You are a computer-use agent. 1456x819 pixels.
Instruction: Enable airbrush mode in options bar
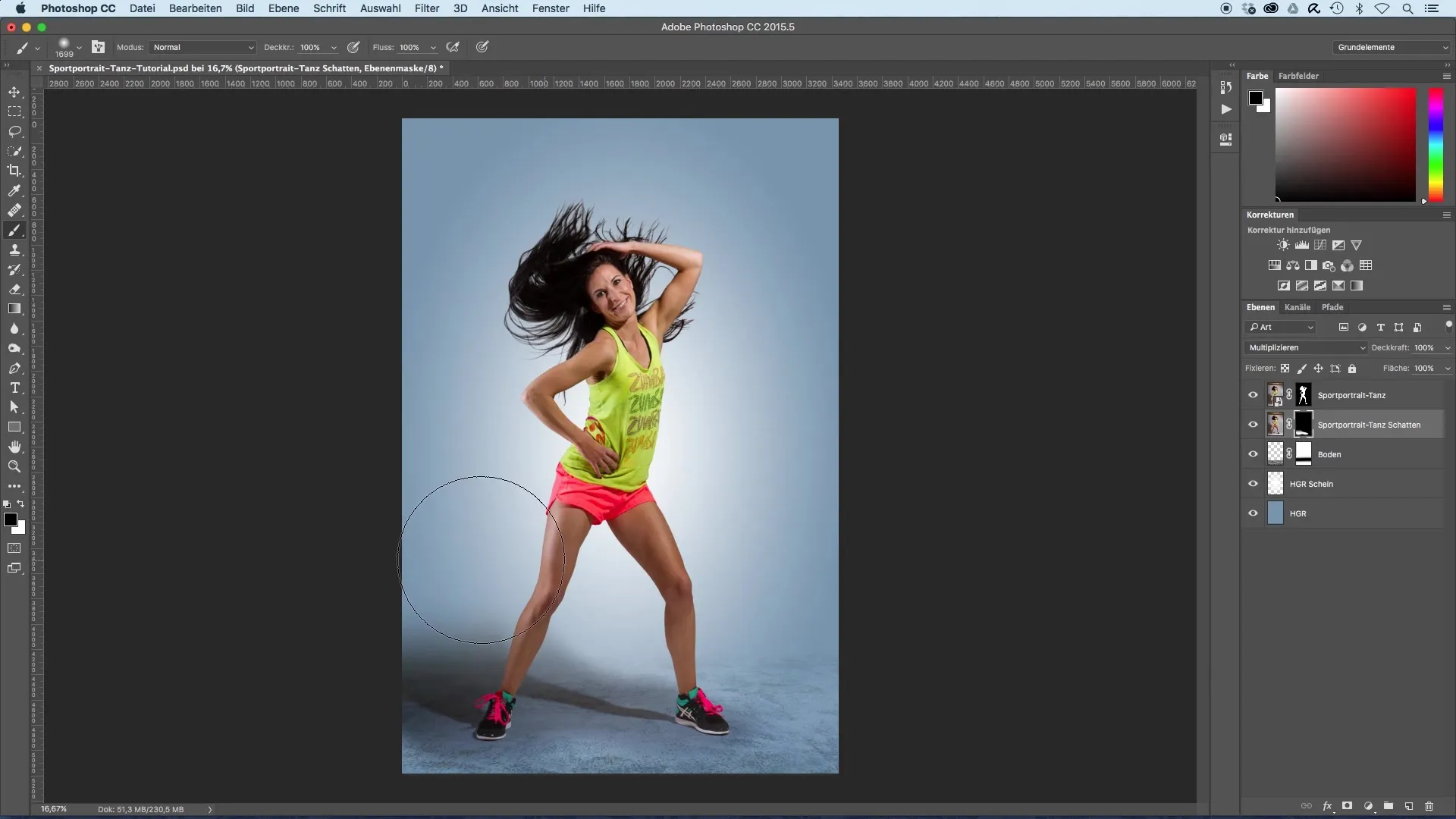point(453,47)
